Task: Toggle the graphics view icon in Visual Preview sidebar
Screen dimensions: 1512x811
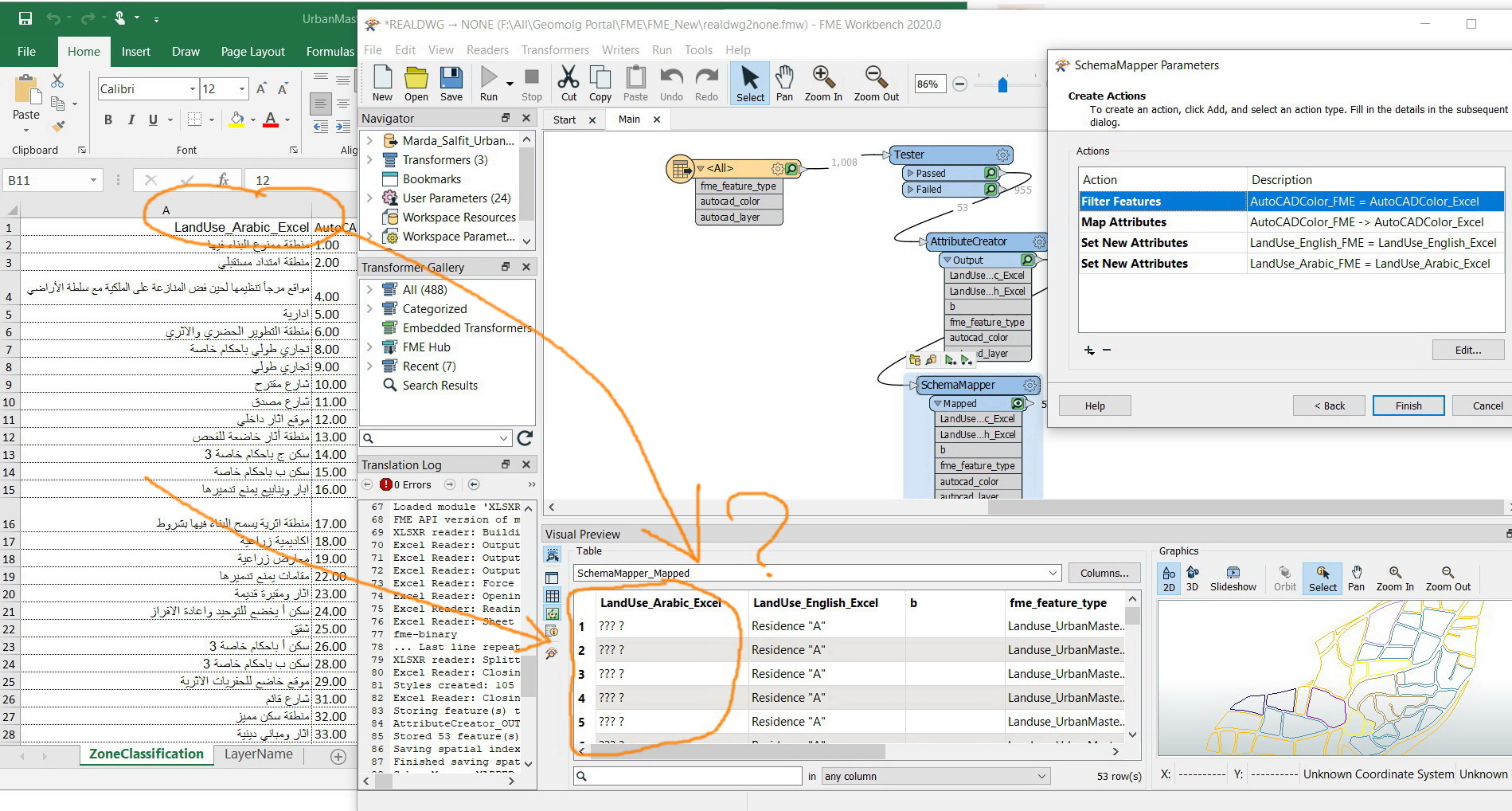Action: pyautogui.click(x=553, y=613)
